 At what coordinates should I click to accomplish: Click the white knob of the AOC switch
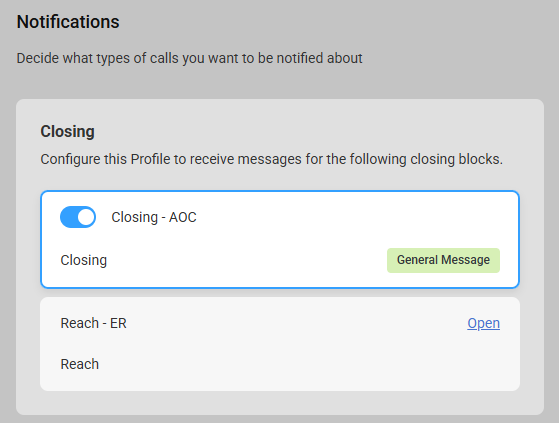pyautogui.click(x=86, y=217)
